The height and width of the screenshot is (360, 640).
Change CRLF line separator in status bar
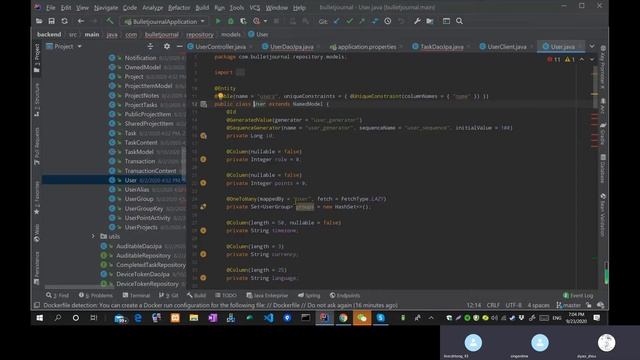pyautogui.click(x=493, y=305)
